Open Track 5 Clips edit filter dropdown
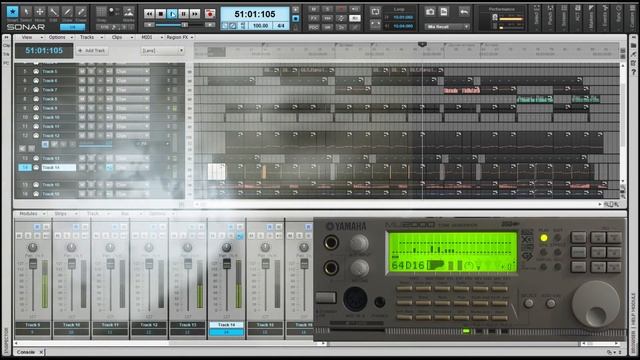Screen dimensions: 640x360 click(132, 71)
